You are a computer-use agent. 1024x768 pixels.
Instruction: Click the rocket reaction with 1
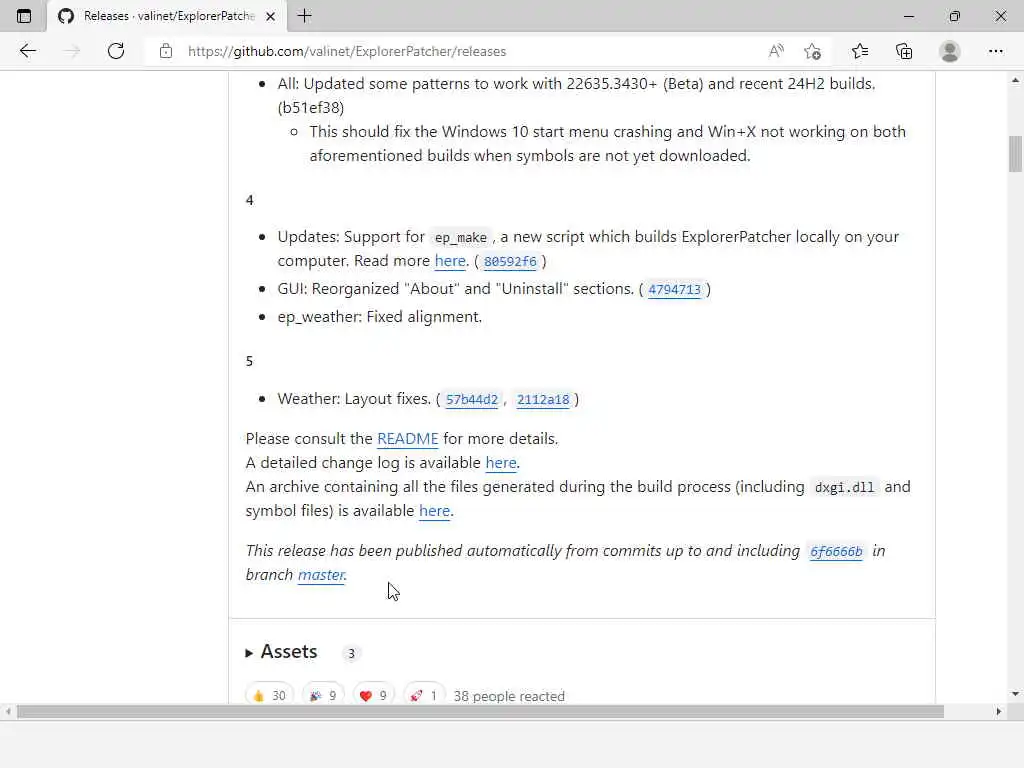pyautogui.click(x=424, y=696)
